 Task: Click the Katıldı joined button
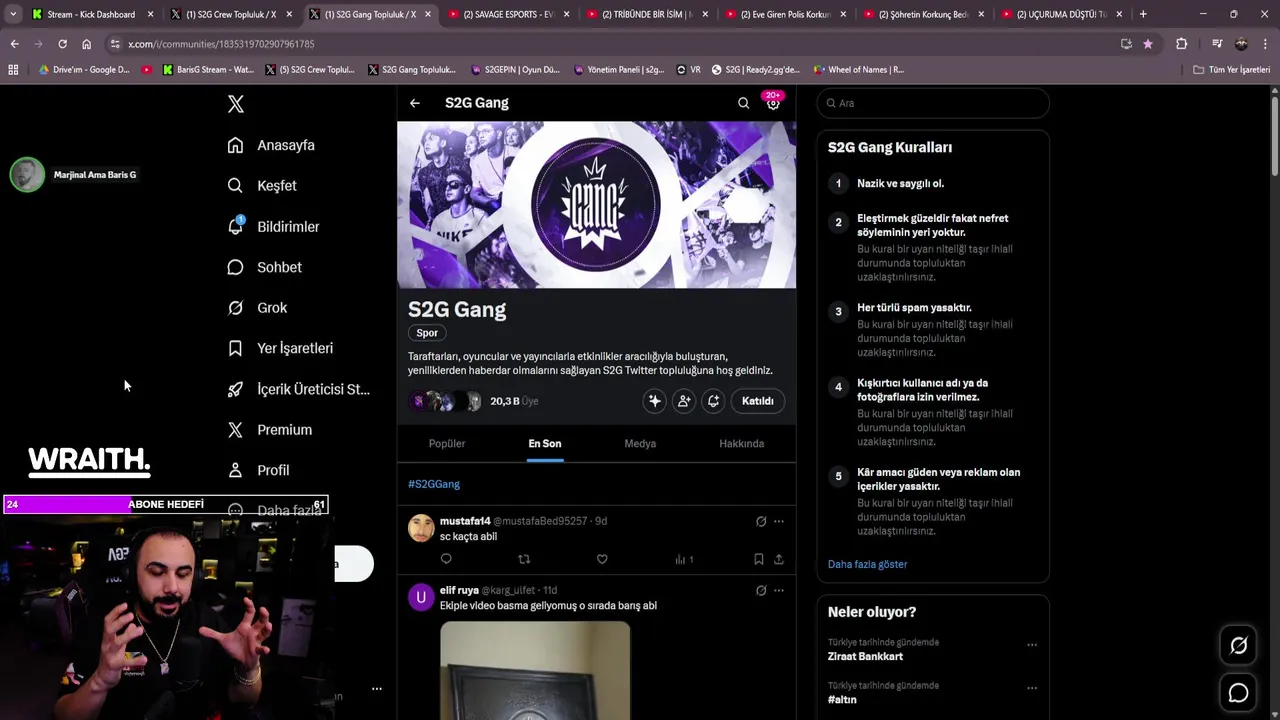coord(757,401)
